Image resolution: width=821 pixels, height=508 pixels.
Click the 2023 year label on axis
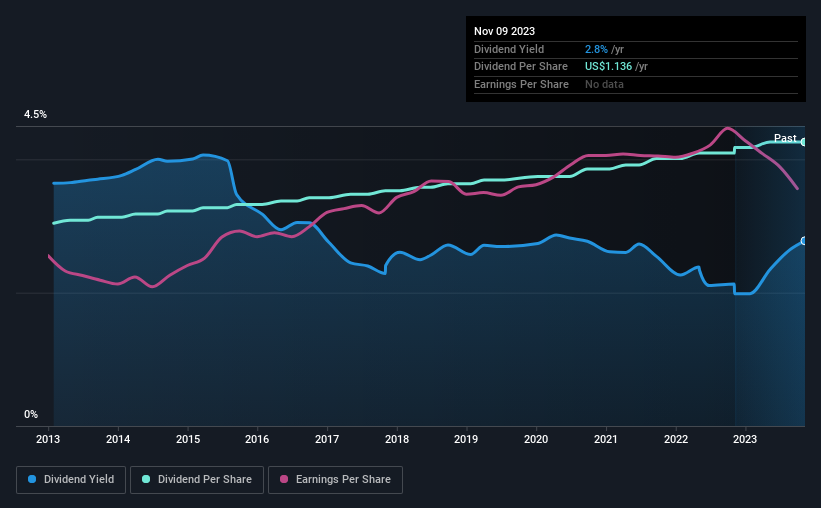click(745, 439)
